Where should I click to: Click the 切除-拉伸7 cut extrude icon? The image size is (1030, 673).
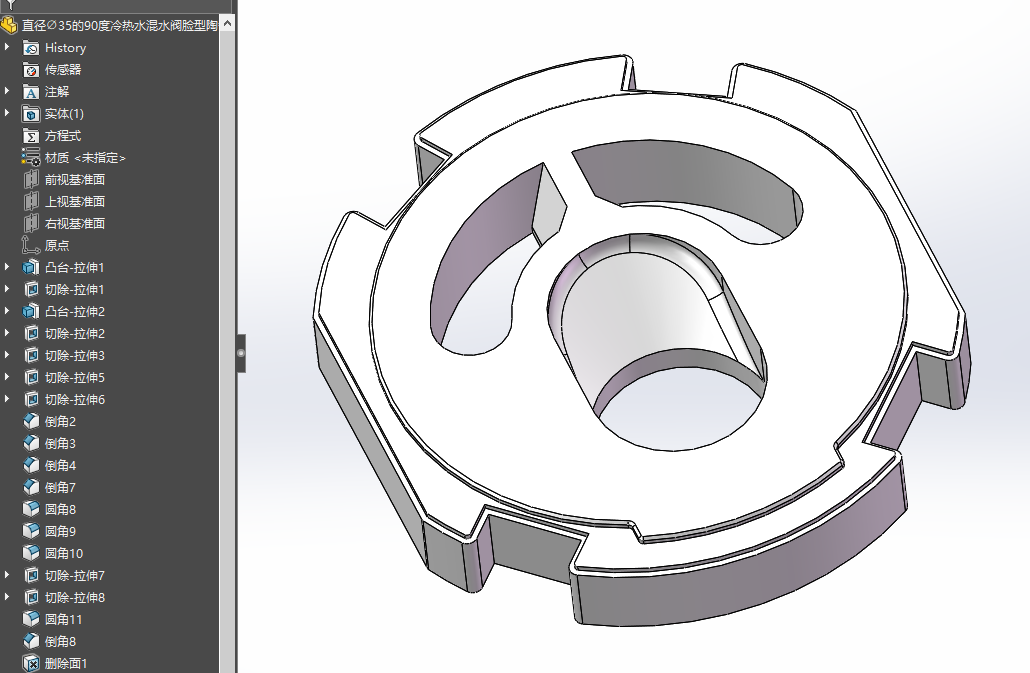[x=31, y=576]
